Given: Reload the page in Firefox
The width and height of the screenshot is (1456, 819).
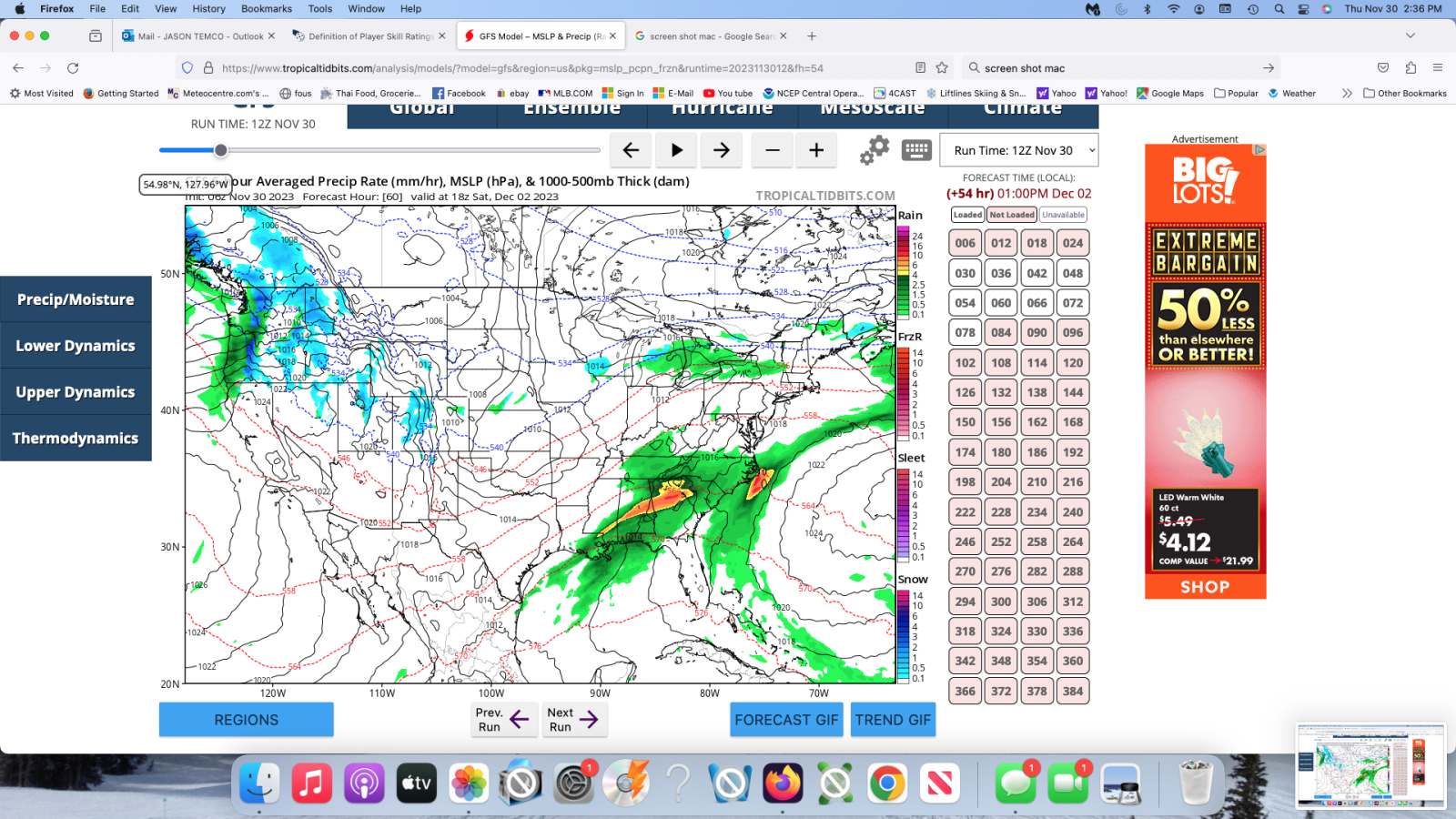Looking at the screenshot, I should 73,68.
